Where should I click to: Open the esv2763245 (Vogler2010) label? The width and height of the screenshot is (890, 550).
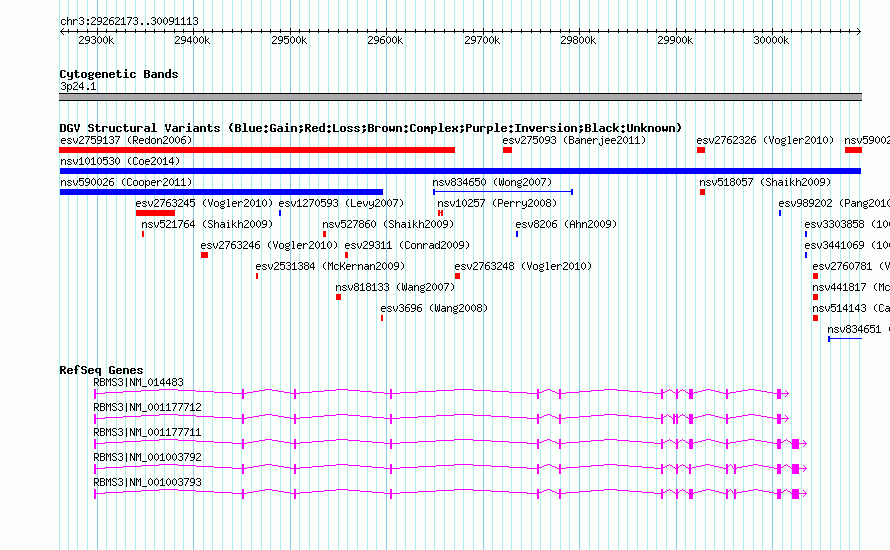pyautogui.click(x=204, y=203)
